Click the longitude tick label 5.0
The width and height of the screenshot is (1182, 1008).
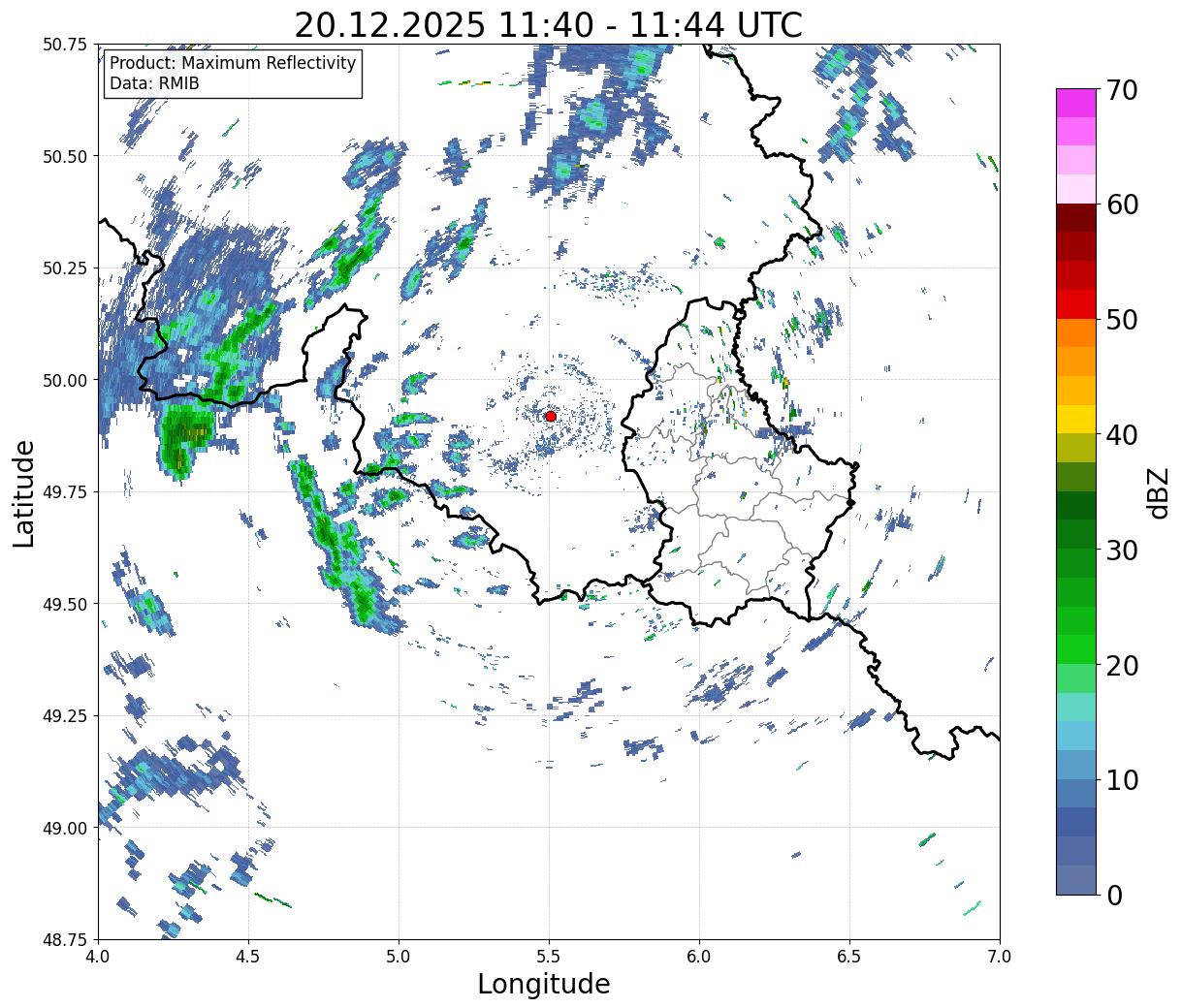click(399, 956)
